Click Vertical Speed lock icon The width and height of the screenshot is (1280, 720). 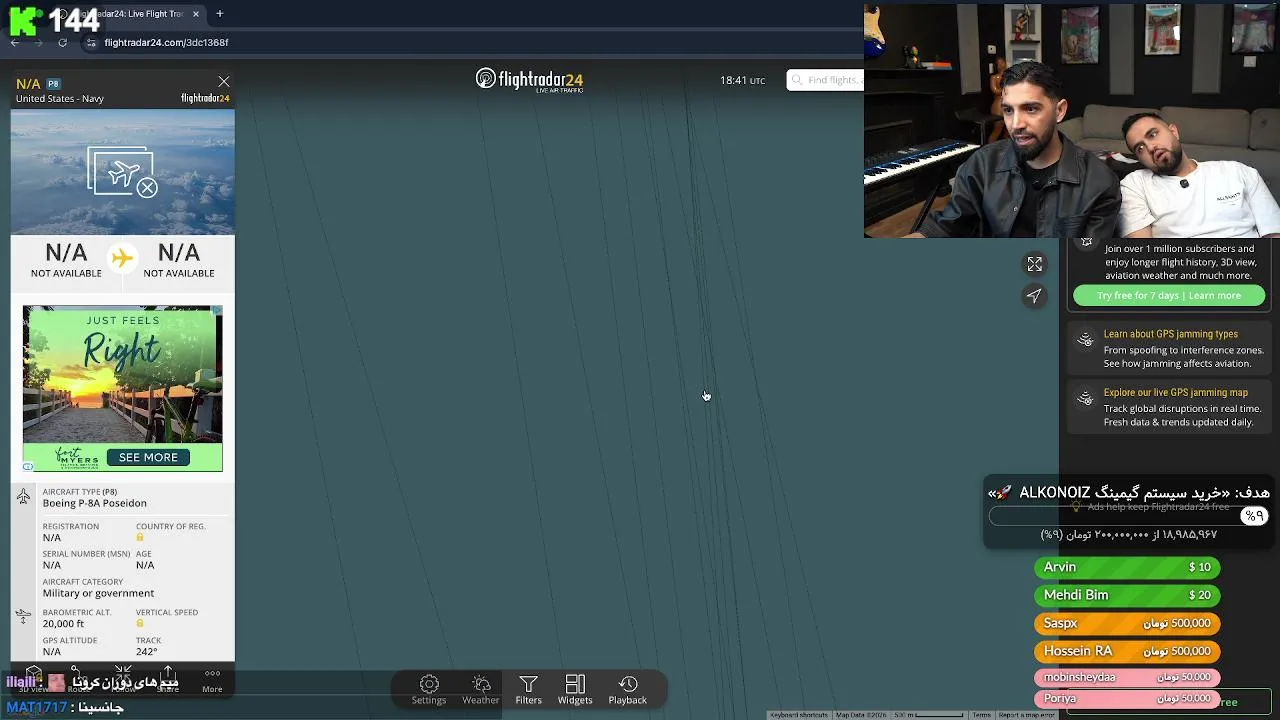140,623
